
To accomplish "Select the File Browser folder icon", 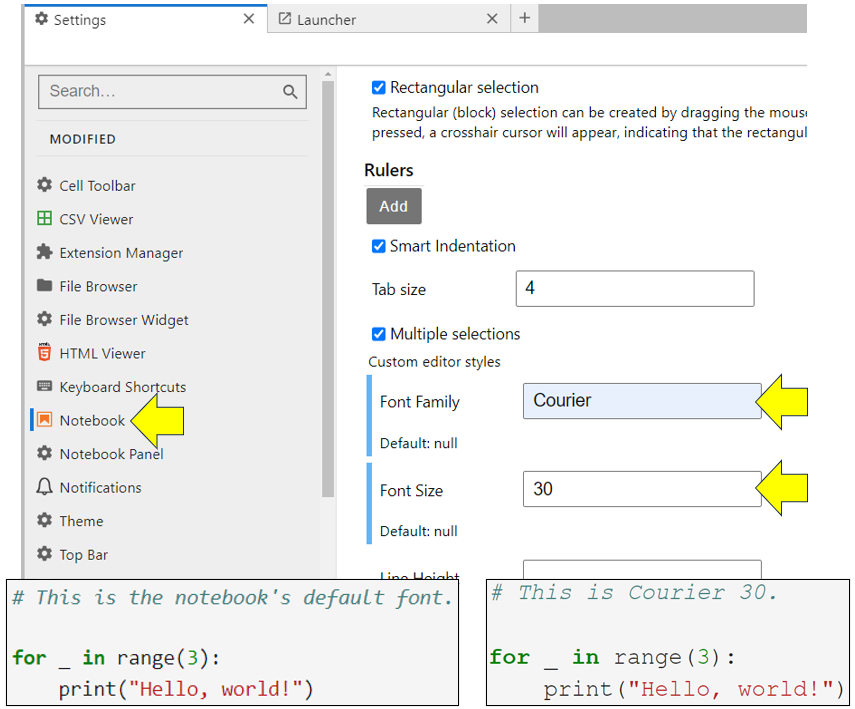I will click(44, 286).
